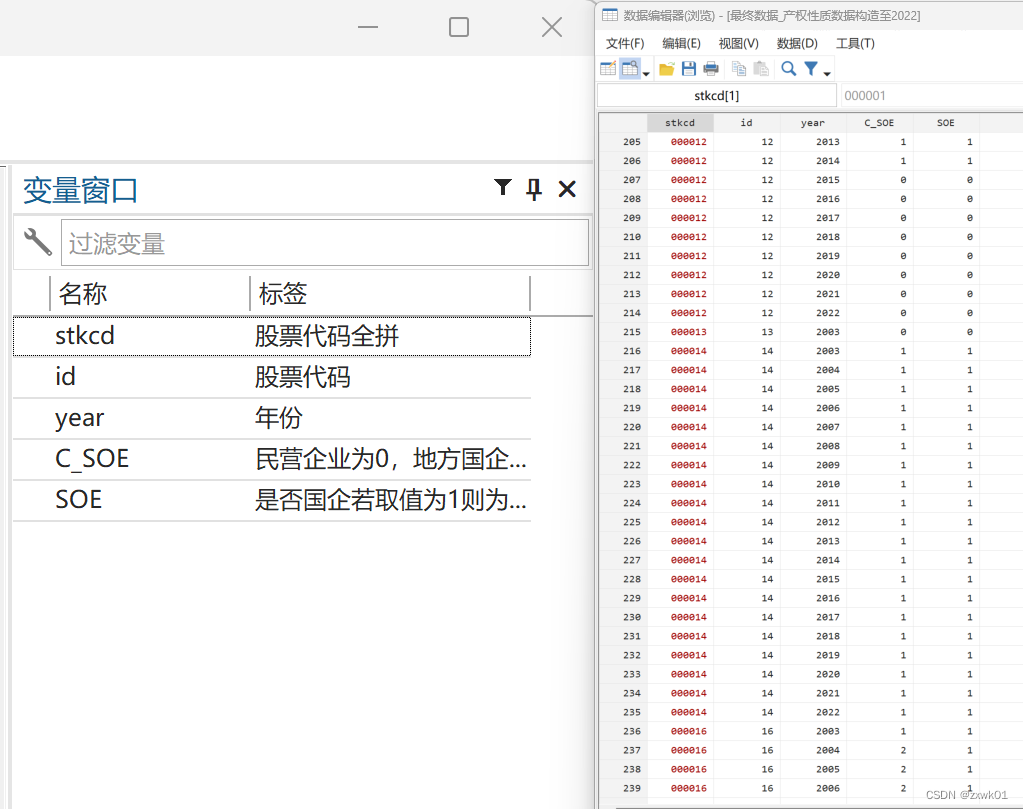Open the 文件(F) menu
This screenshot has height=809, width=1023.
624,44
